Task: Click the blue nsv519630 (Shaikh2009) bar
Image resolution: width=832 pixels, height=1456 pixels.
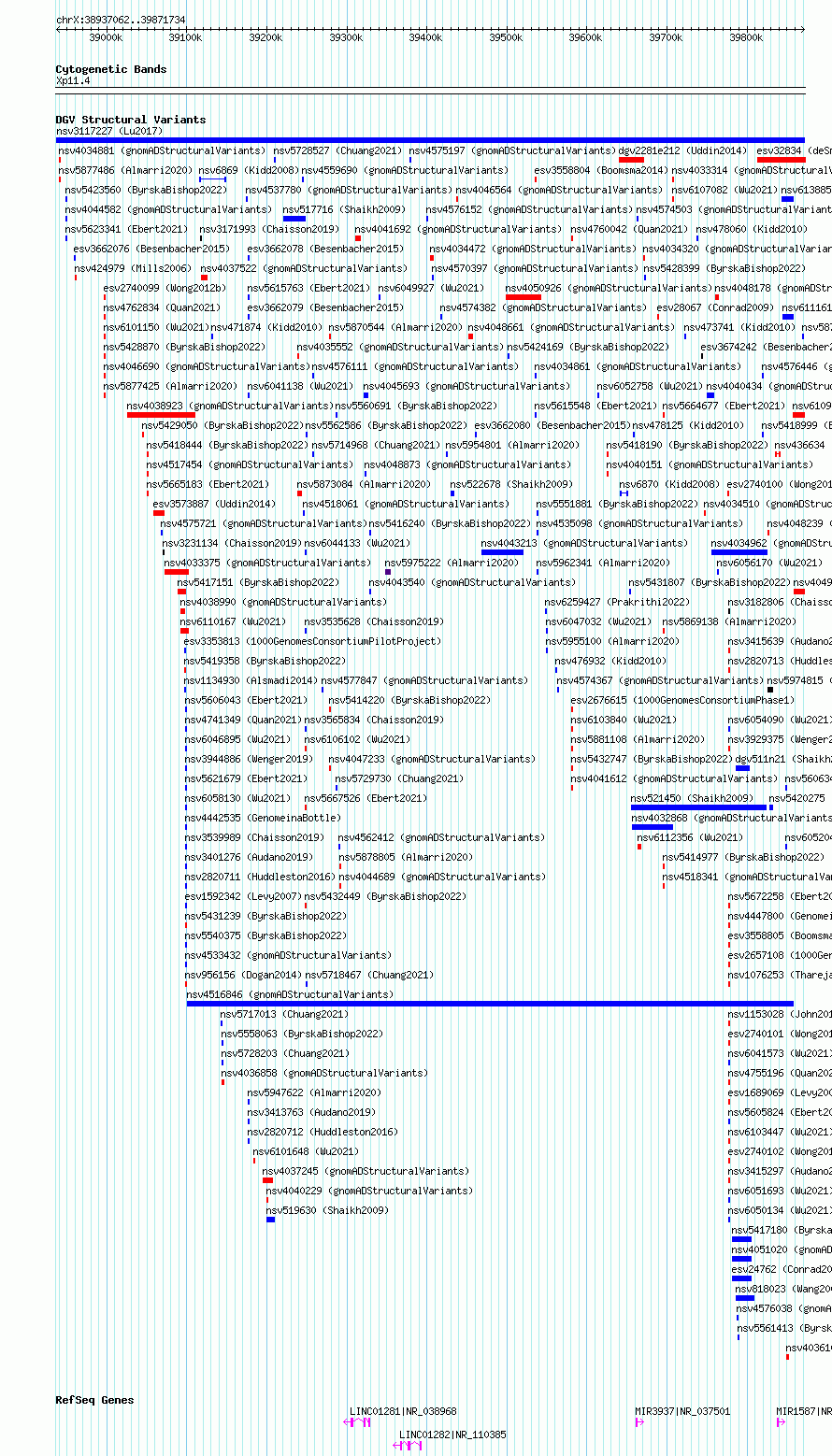Action: (x=271, y=1220)
